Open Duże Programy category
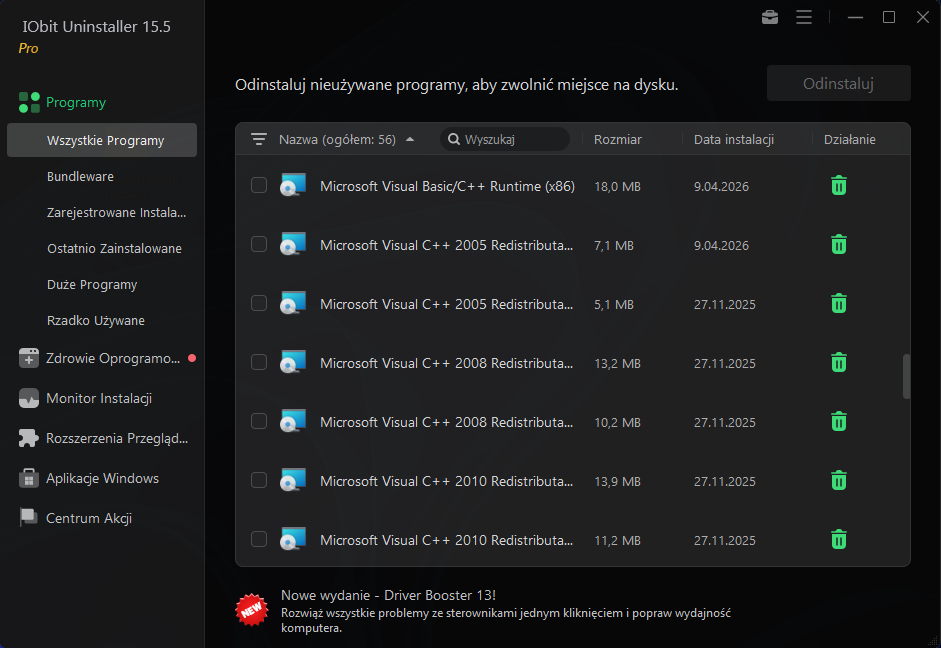Image resolution: width=941 pixels, height=648 pixels. [92, 284]
